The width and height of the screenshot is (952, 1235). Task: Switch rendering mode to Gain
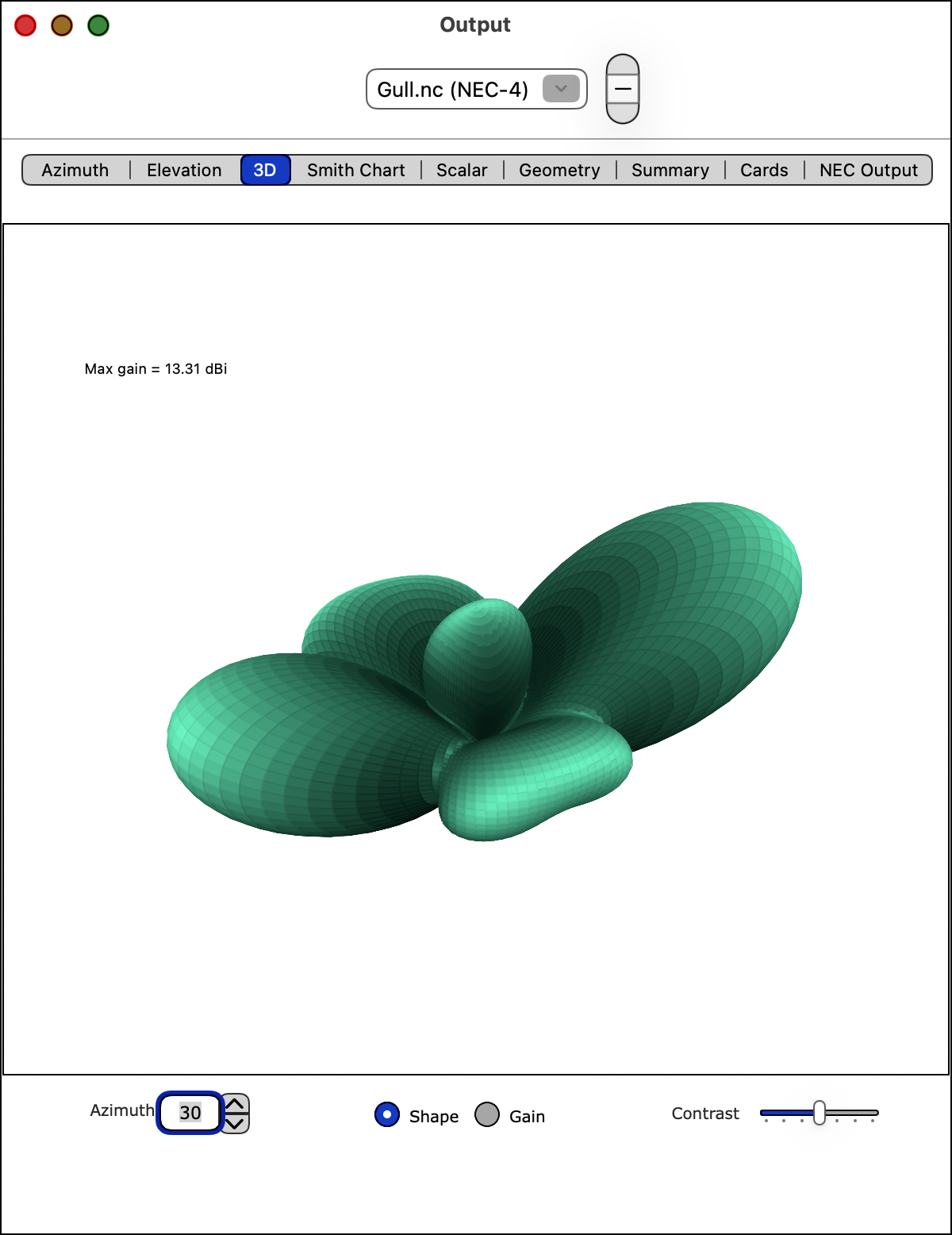[486, 1115]
